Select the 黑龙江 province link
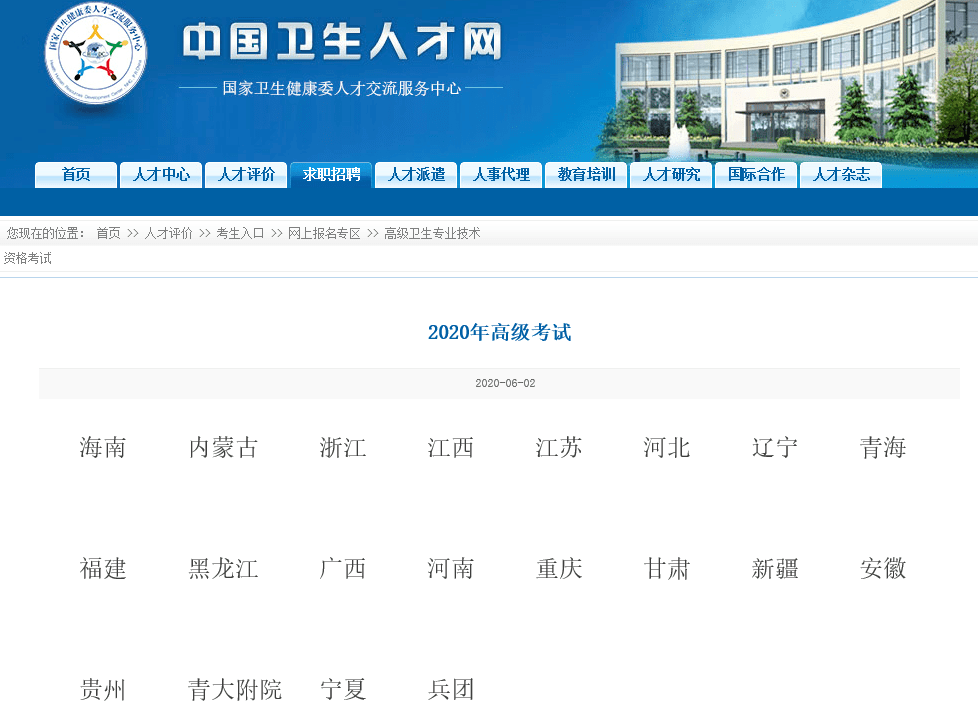 [223, 569]
